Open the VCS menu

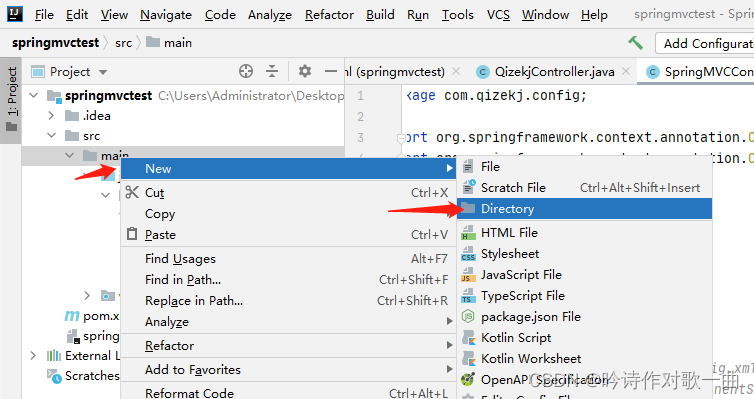pyautogui.click(x=498, y=15)
